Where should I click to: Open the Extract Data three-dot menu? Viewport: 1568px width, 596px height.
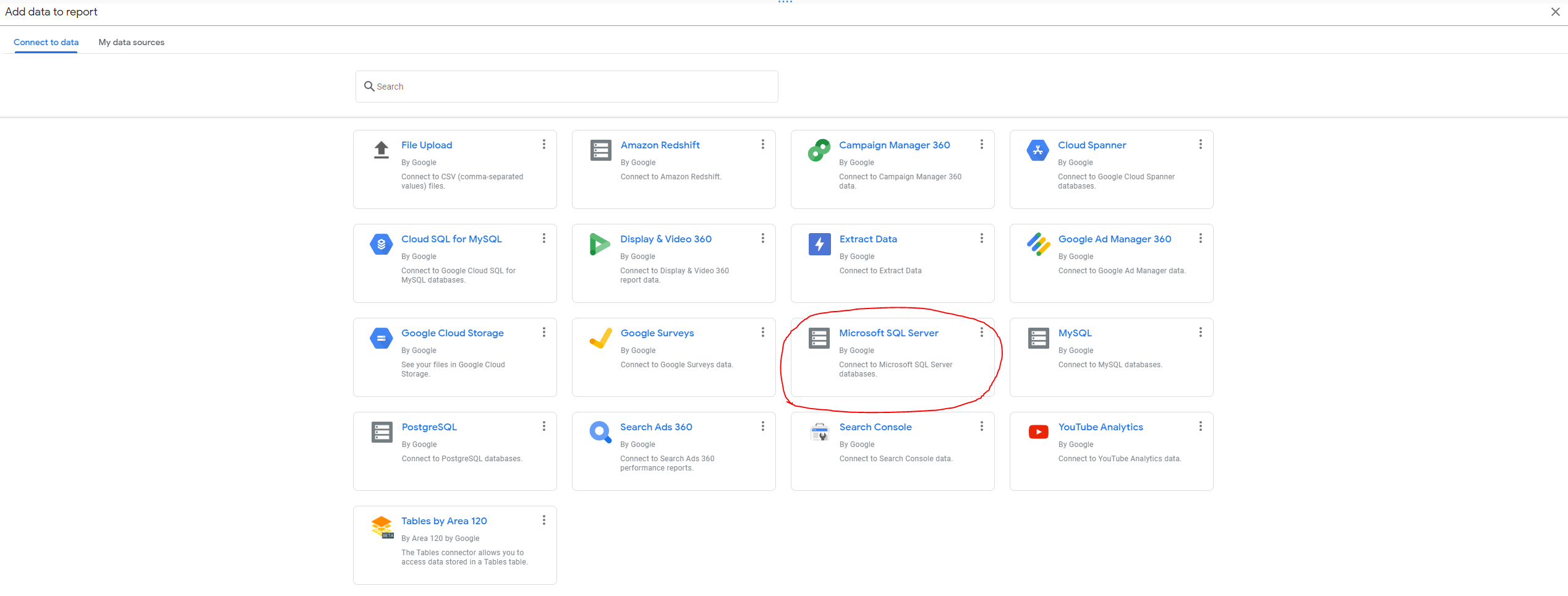981,238
